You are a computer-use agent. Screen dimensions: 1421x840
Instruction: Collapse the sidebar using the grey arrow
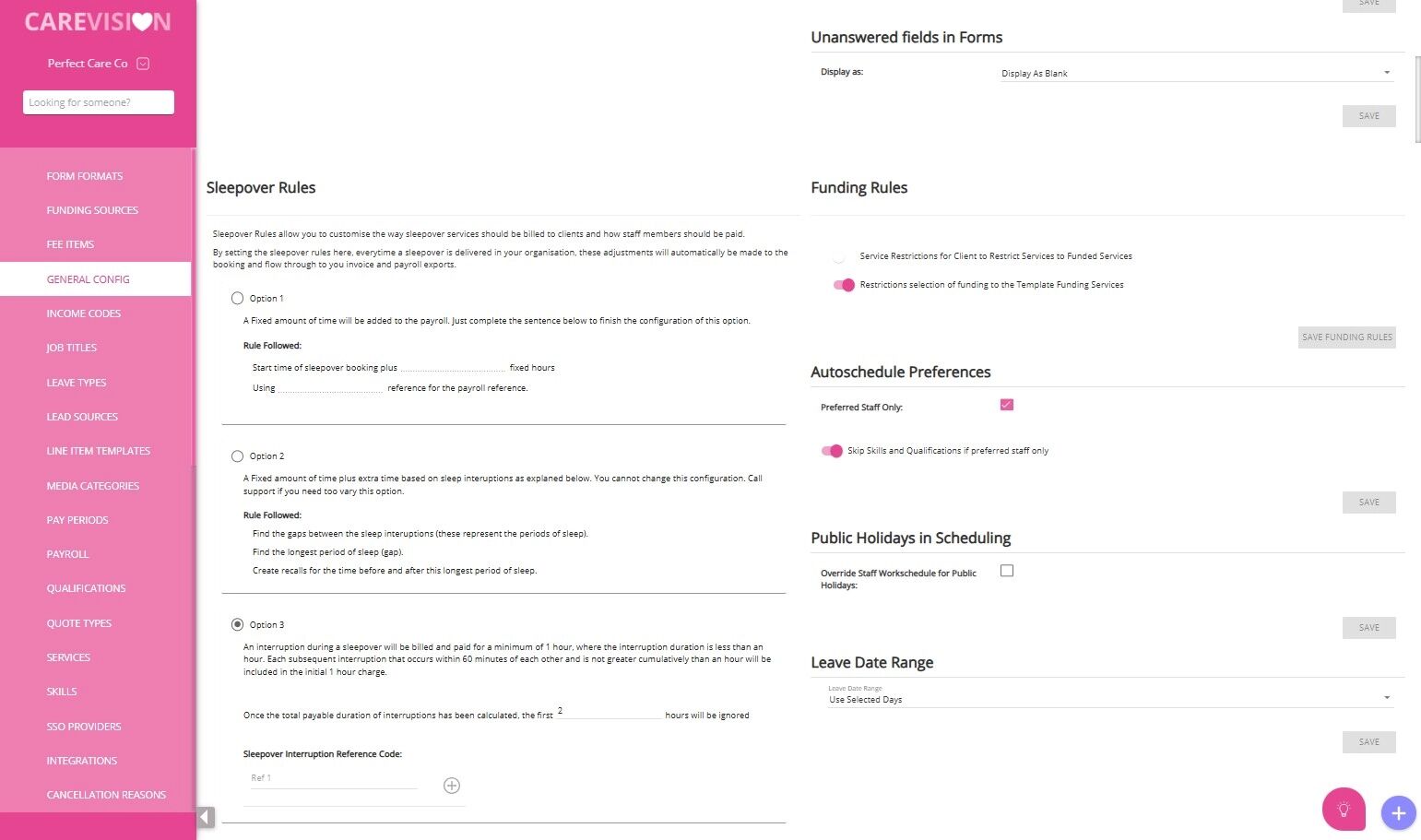pyautogui.click(x=206, y=817)
